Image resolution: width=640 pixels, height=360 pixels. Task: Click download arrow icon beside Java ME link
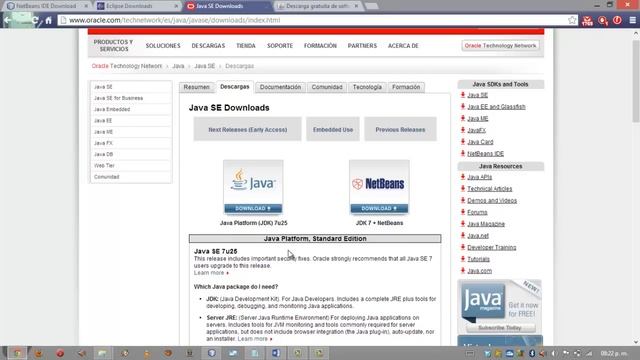pyautogui.click(x=463, y=118)
